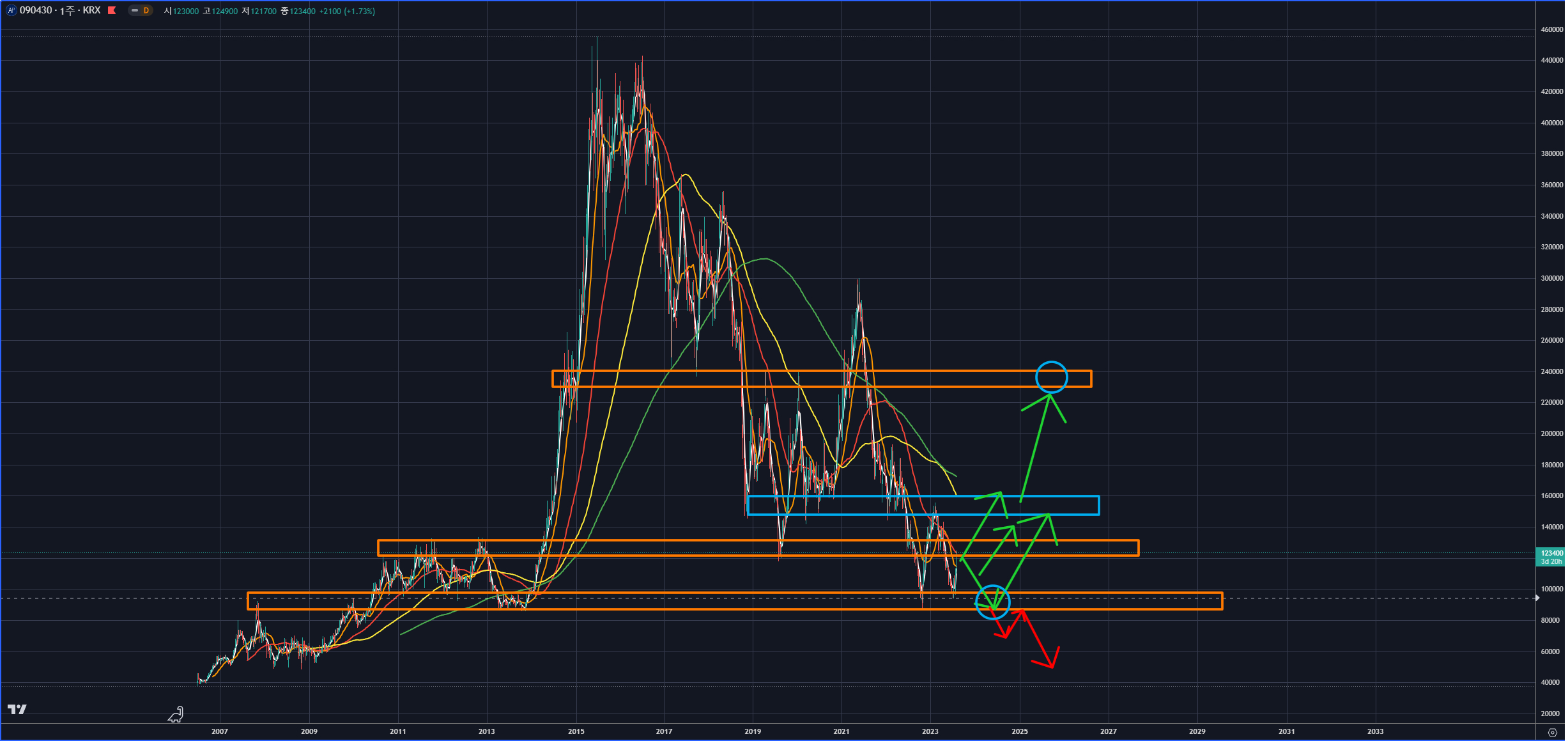Click the dashed line's right-edge arrow marker
Image resolution: width=1568 pixels, height=741 pixels.
1537,598
